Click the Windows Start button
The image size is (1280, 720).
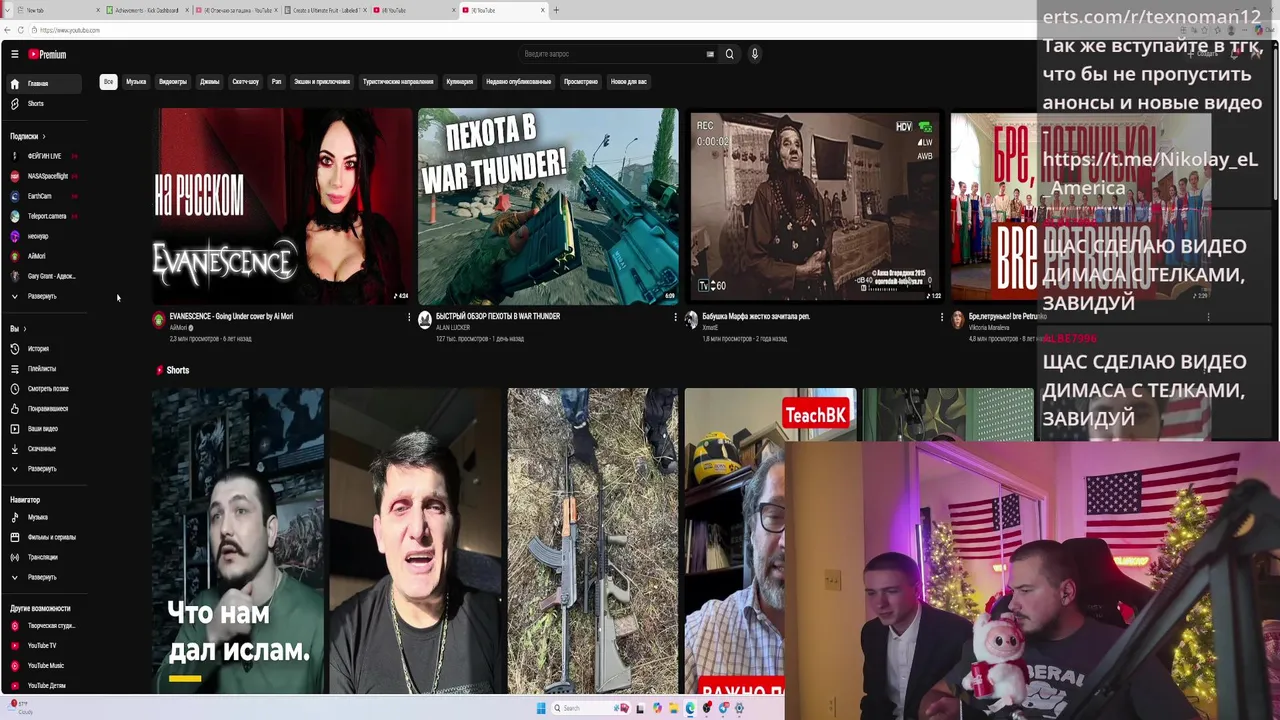541,708
